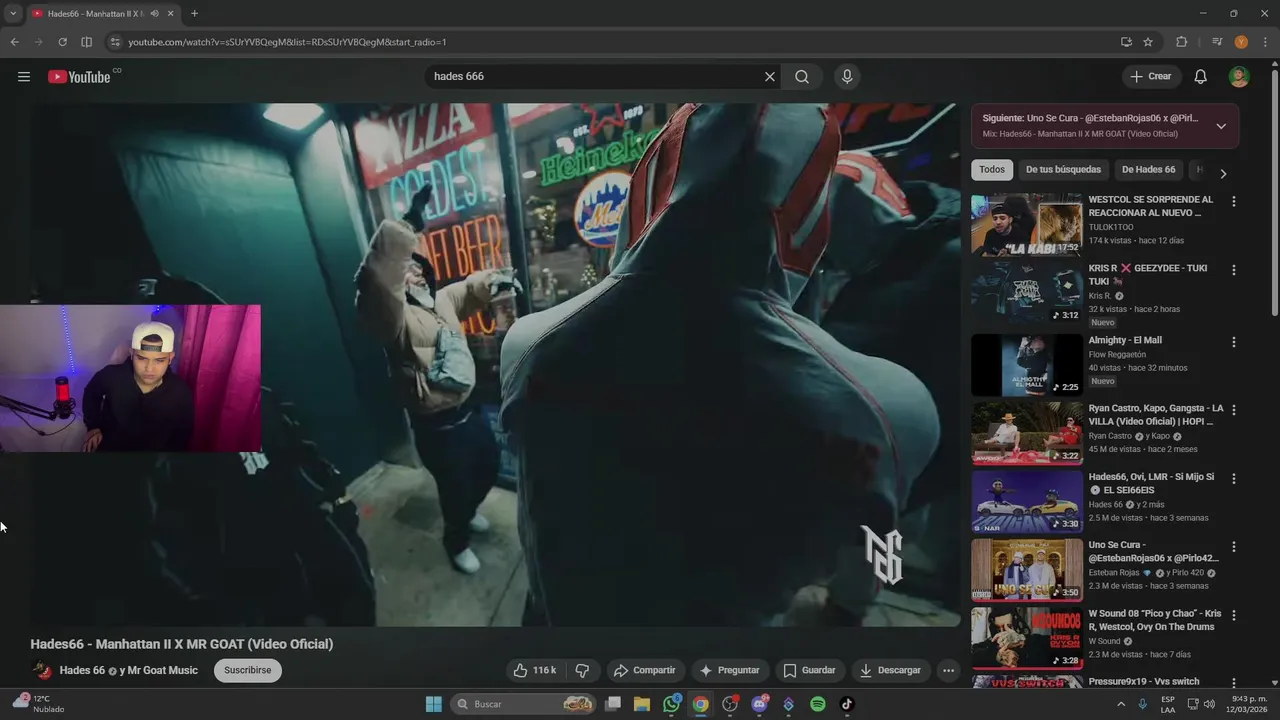Subscribe with the Suscribirse button
Viewport: 1280px width, 720px height.
pyautogui.click(x=248, y=670)
